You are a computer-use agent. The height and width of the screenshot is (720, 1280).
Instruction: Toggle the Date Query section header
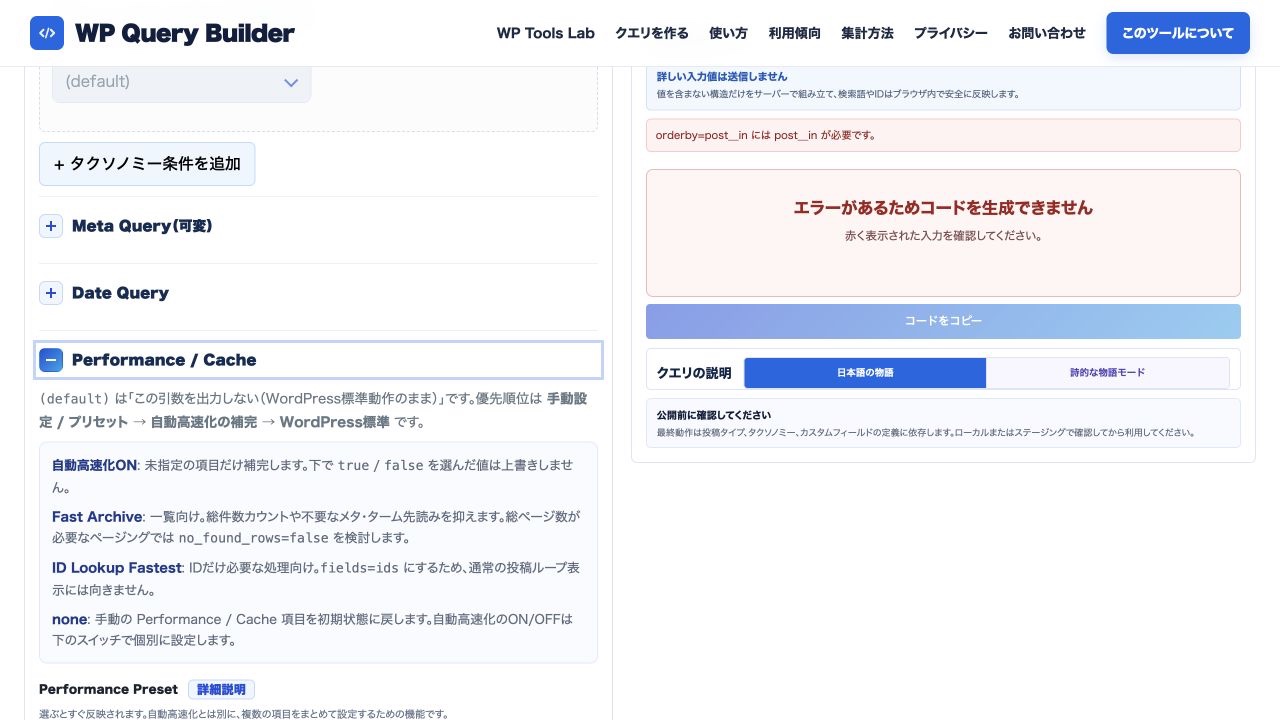(318, 293)
